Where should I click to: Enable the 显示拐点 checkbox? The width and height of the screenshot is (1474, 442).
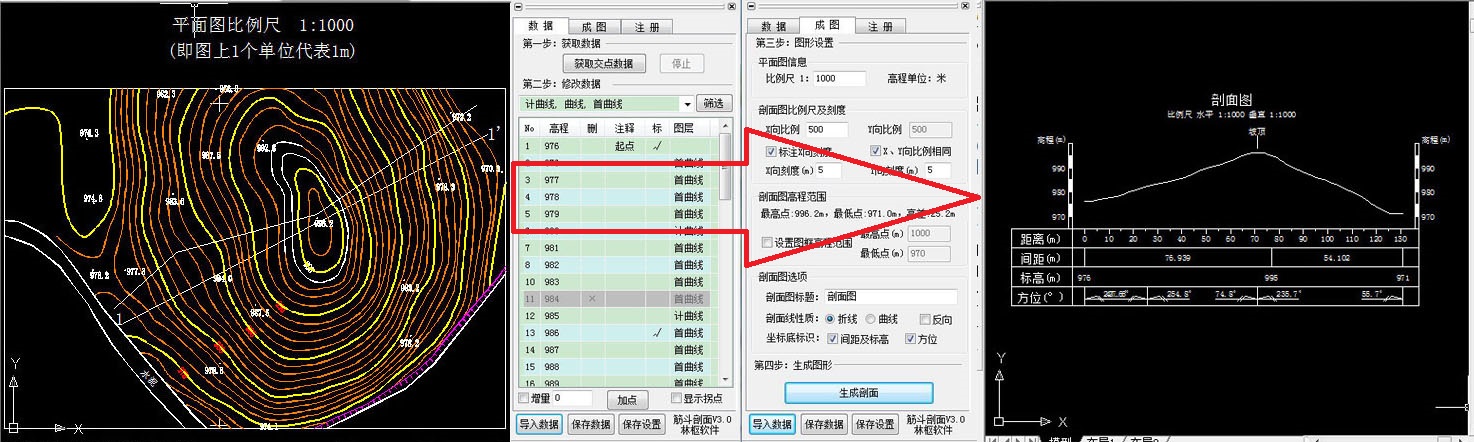(676, 399)
